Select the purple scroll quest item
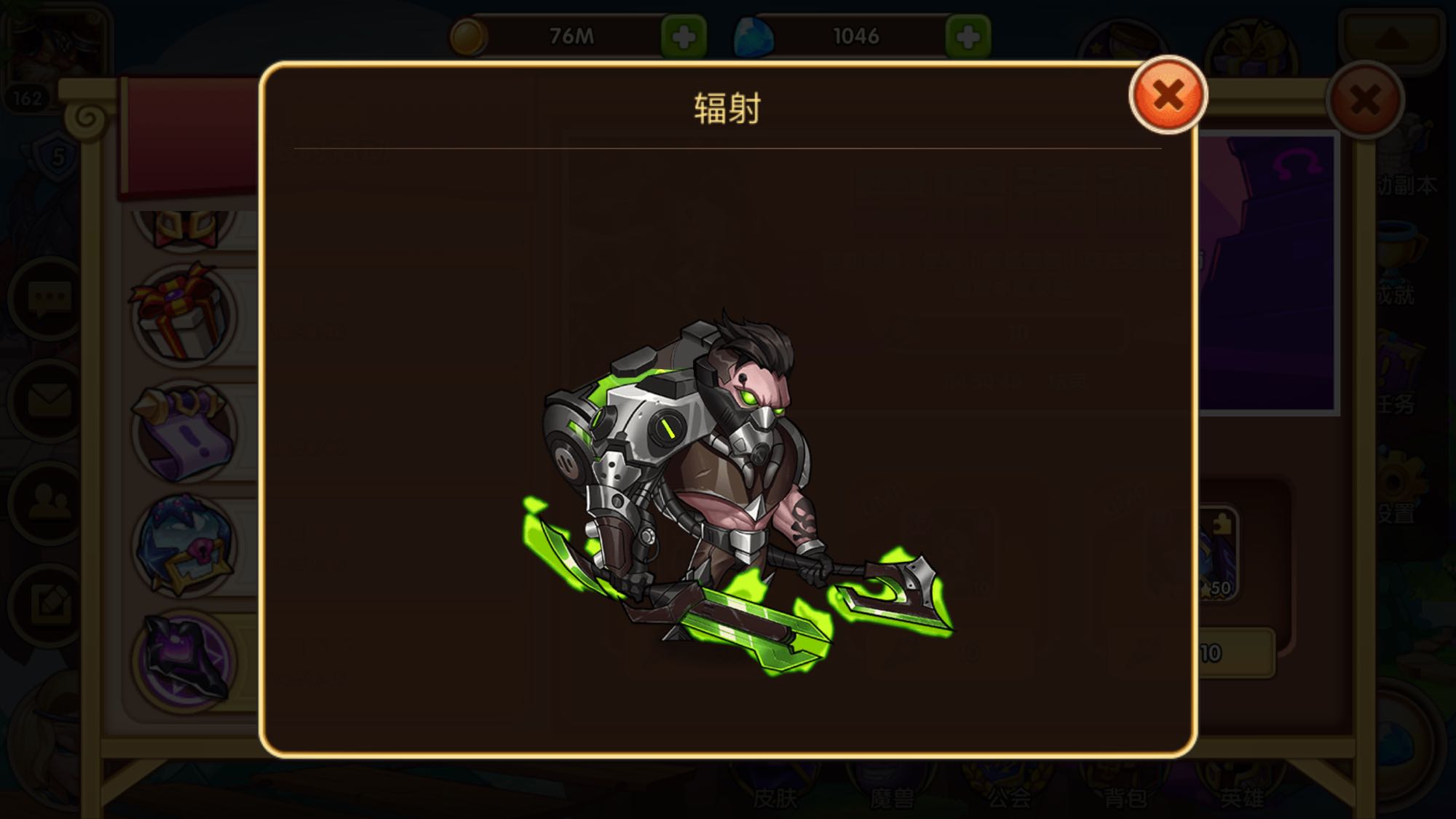 [183, 431]
